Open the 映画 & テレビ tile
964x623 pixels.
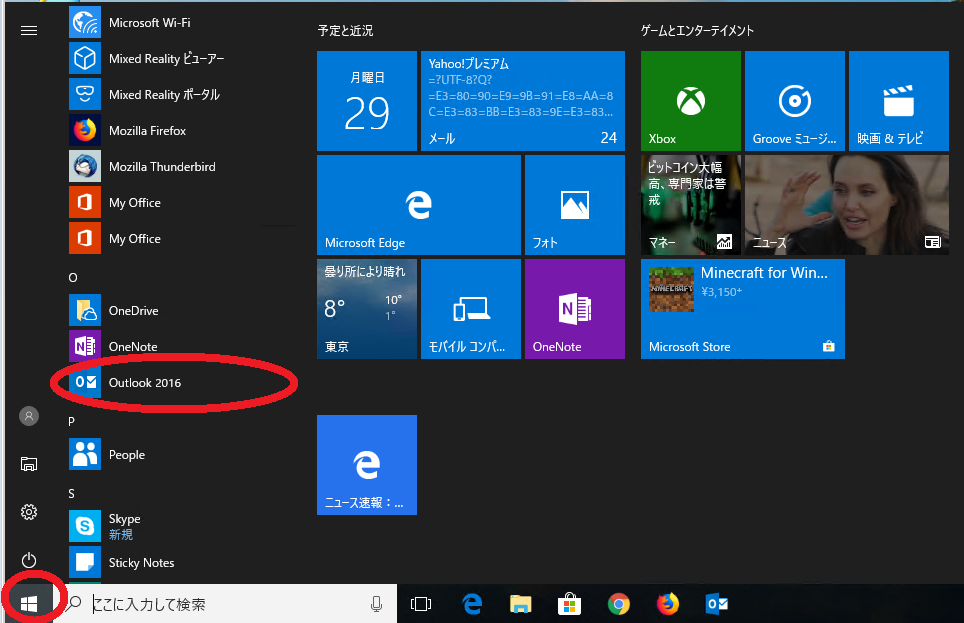coord(899,101)
